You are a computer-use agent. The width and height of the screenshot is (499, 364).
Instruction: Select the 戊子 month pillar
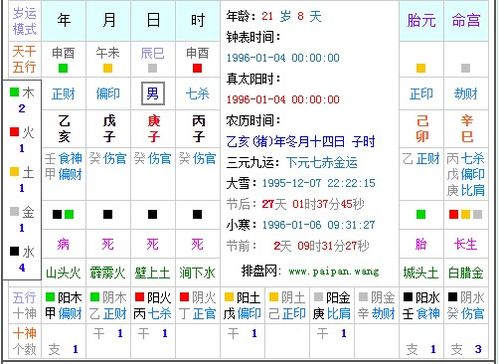[109, 128]
